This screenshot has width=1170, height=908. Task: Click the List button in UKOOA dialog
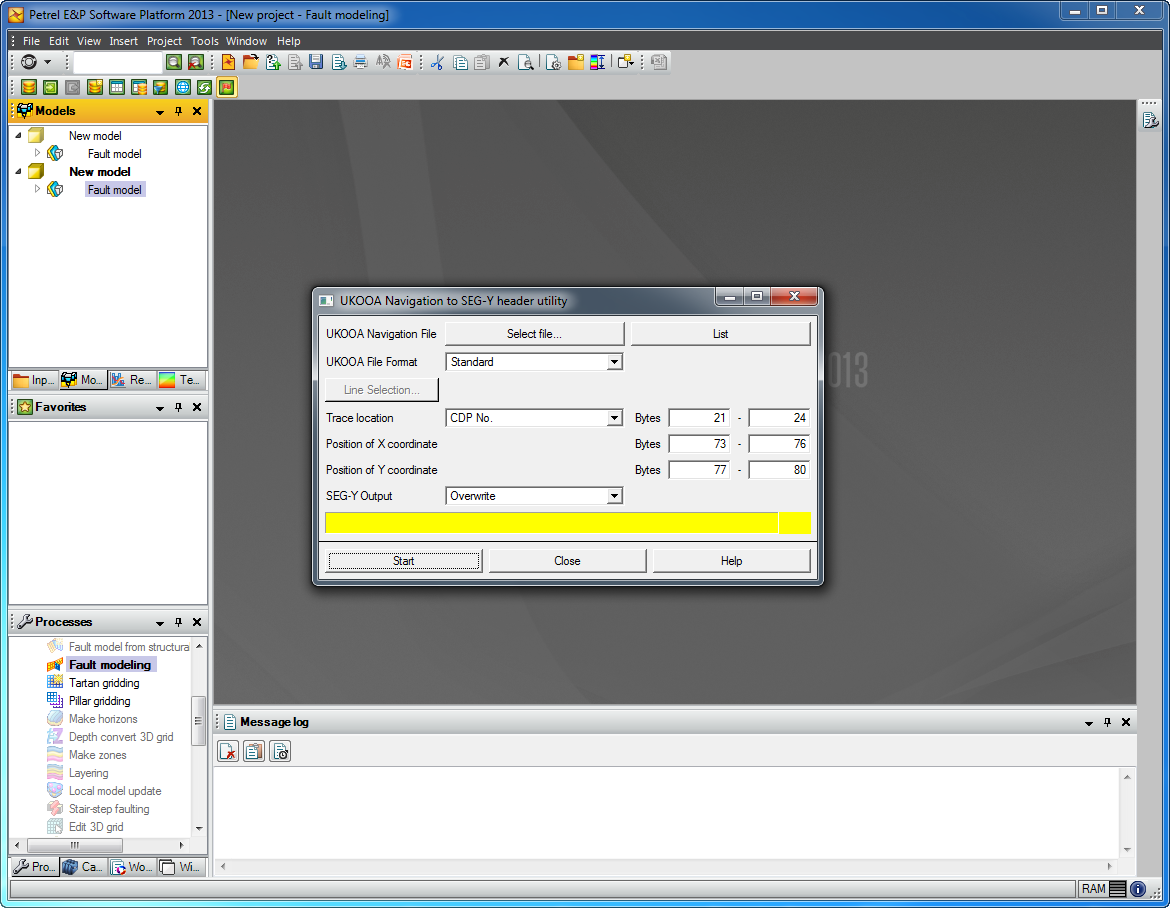[720, 334]
